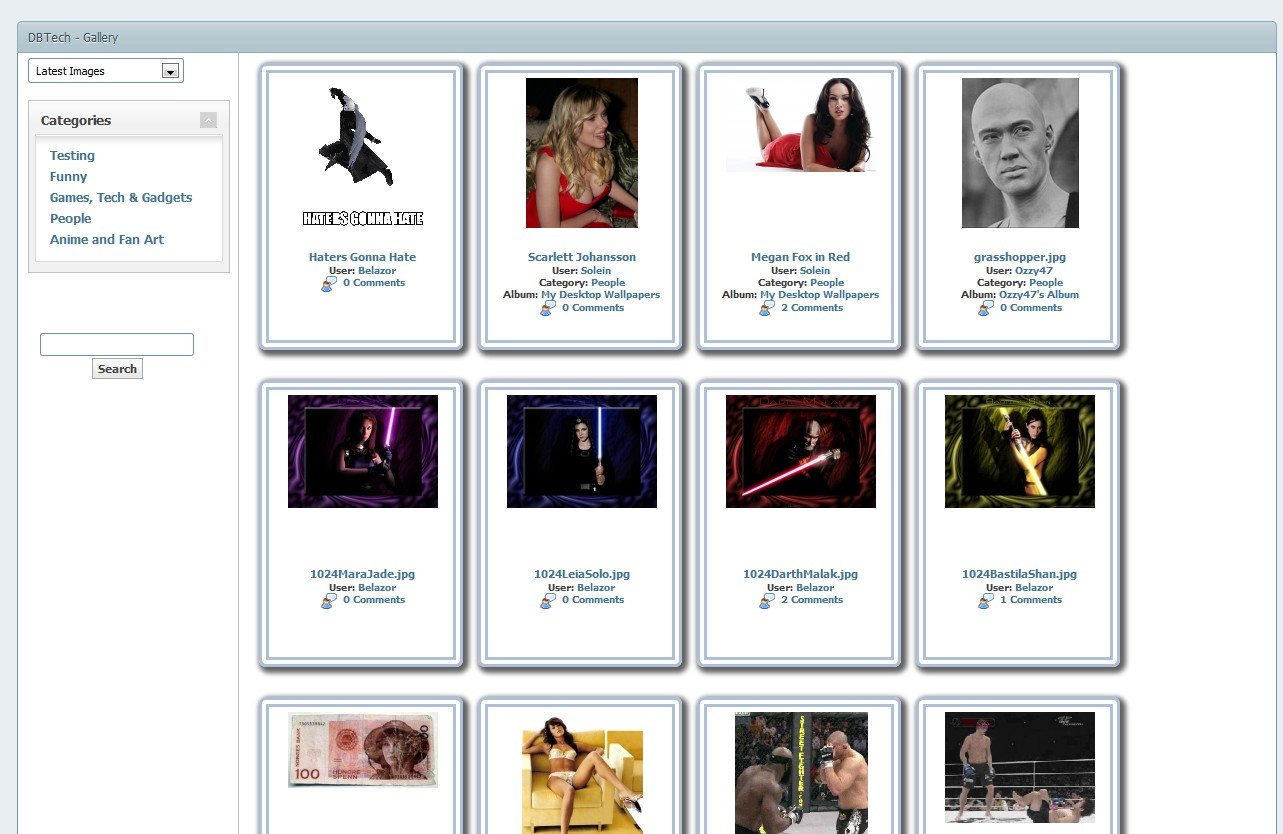Click the DBTech - Gallery header title
The width and height of the screenshot is (1283, 834).
click(x=73, y=38)
